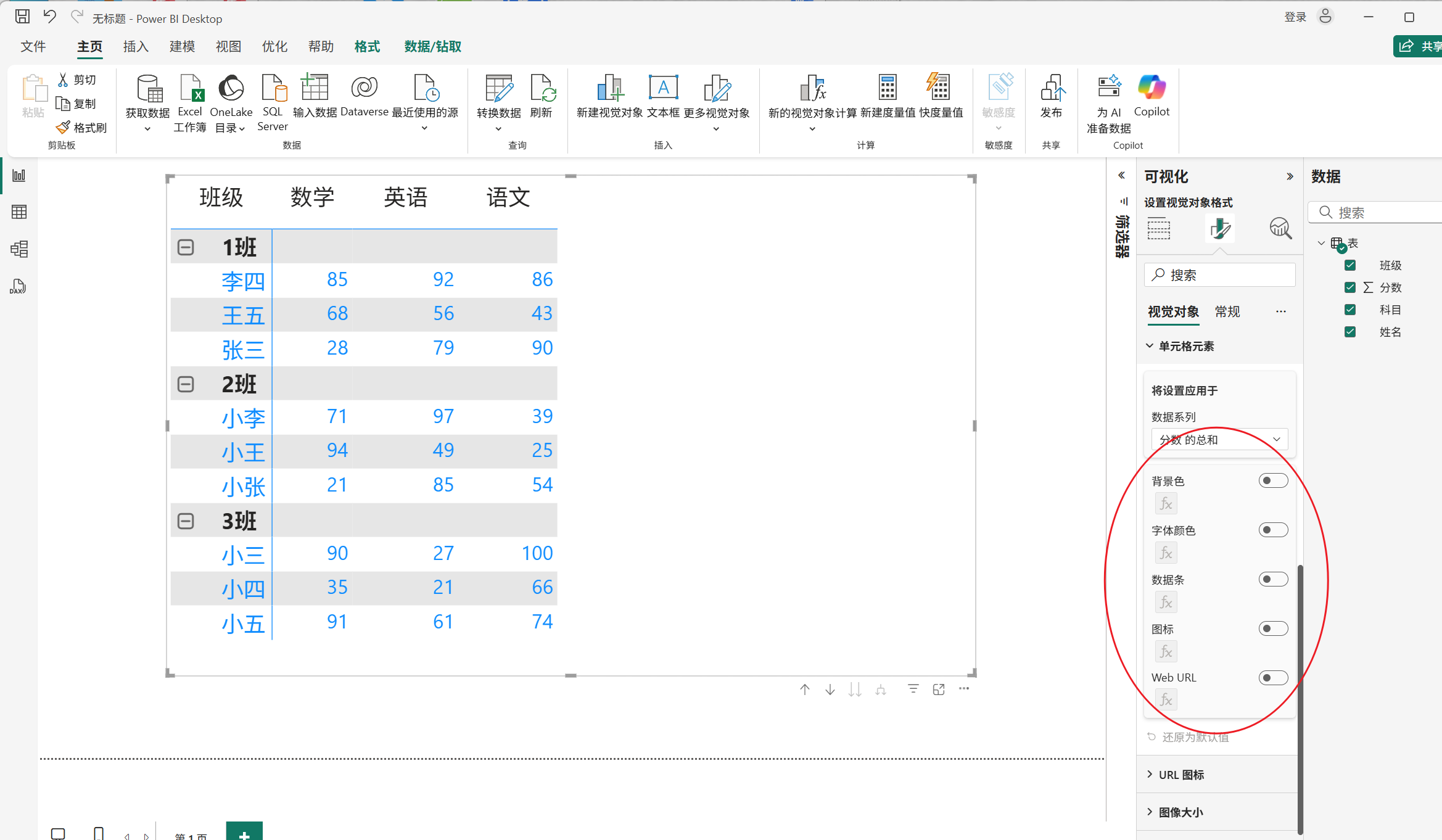
Task: Collapse the 1班 row group
Action: (x=186, y=247)
